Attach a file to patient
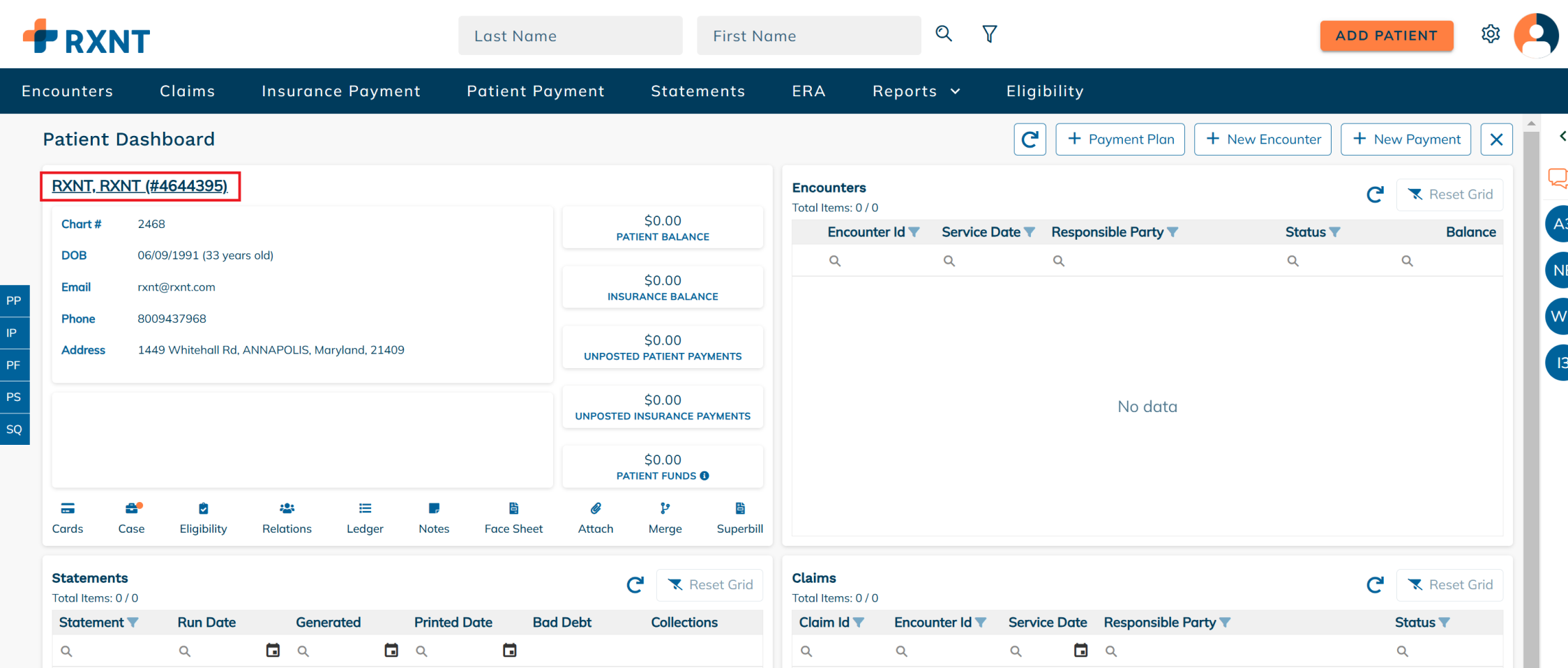 (x=596, y=518)
